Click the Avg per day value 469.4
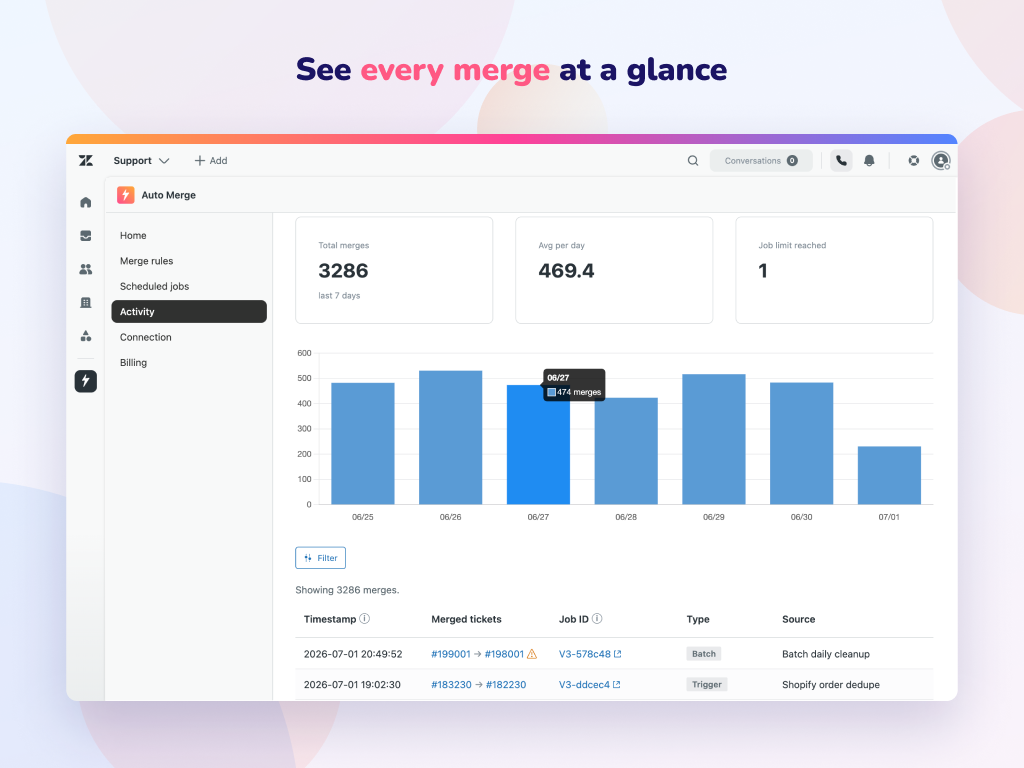The height and width of the screenshot is (768, 1024). pyautogui.click(x=566, y=270)
